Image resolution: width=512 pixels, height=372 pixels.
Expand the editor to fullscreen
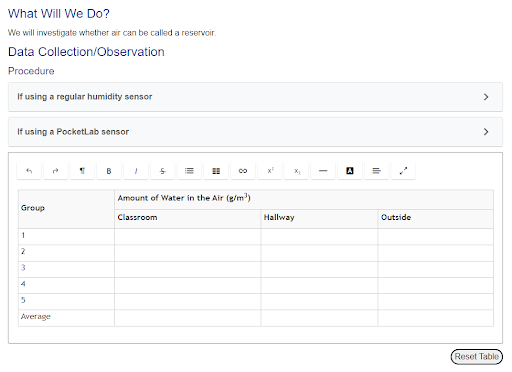tap(403, 171)
